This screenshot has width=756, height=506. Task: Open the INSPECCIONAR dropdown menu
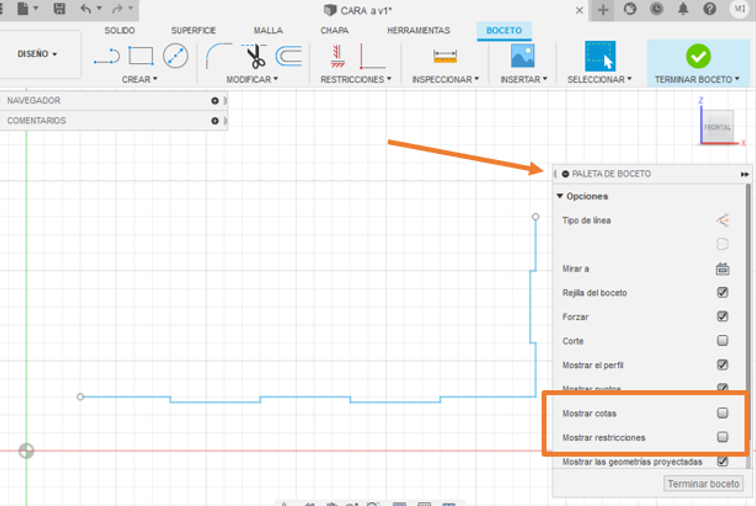tap(445, 79)
